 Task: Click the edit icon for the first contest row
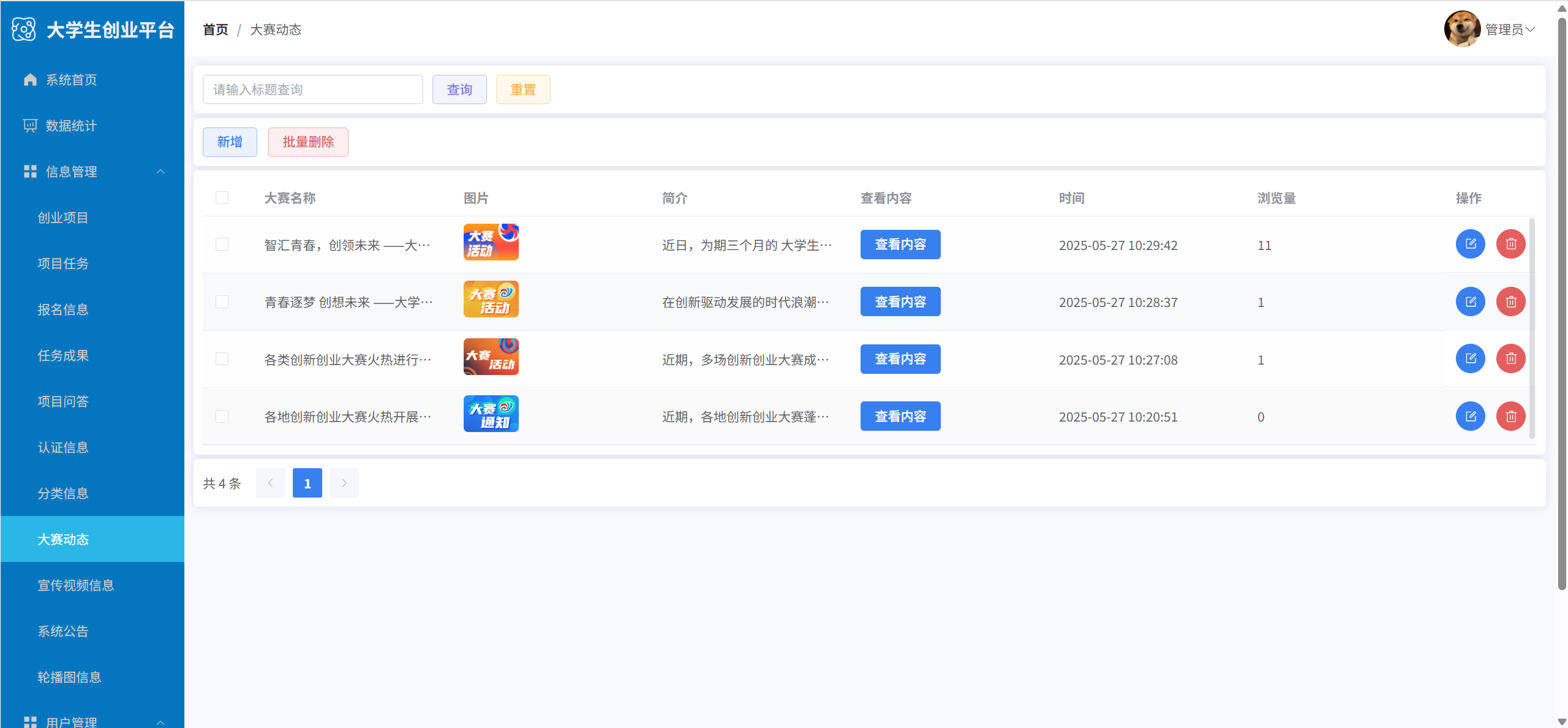click(1470, 245)
